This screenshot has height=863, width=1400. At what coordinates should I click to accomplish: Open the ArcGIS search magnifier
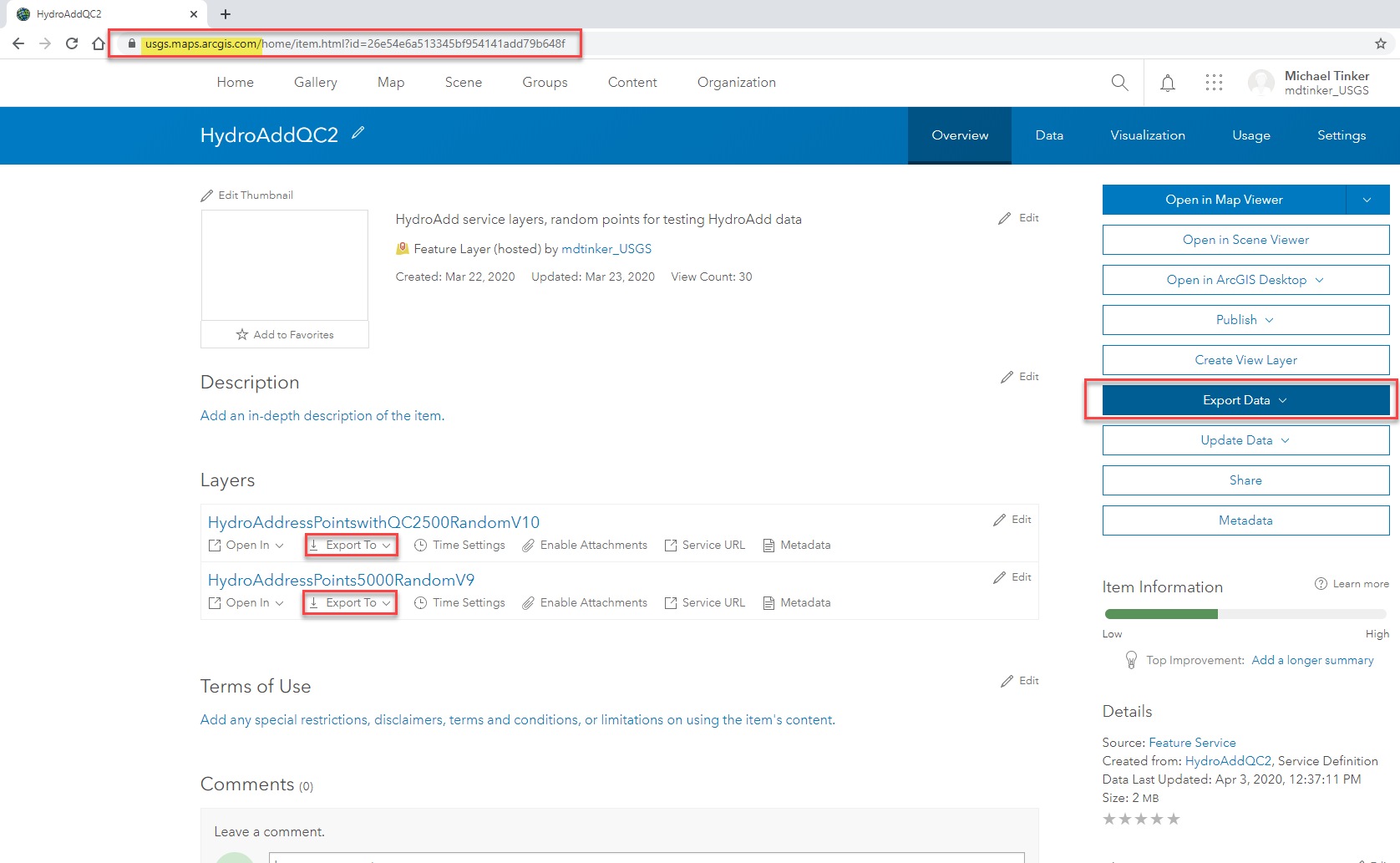pyautogui.click(x=1119, y=82)
